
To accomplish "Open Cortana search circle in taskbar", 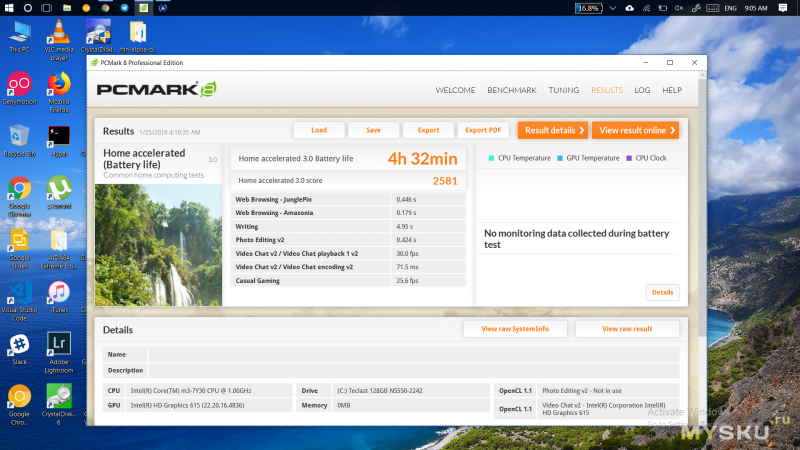I will [28, 8].
